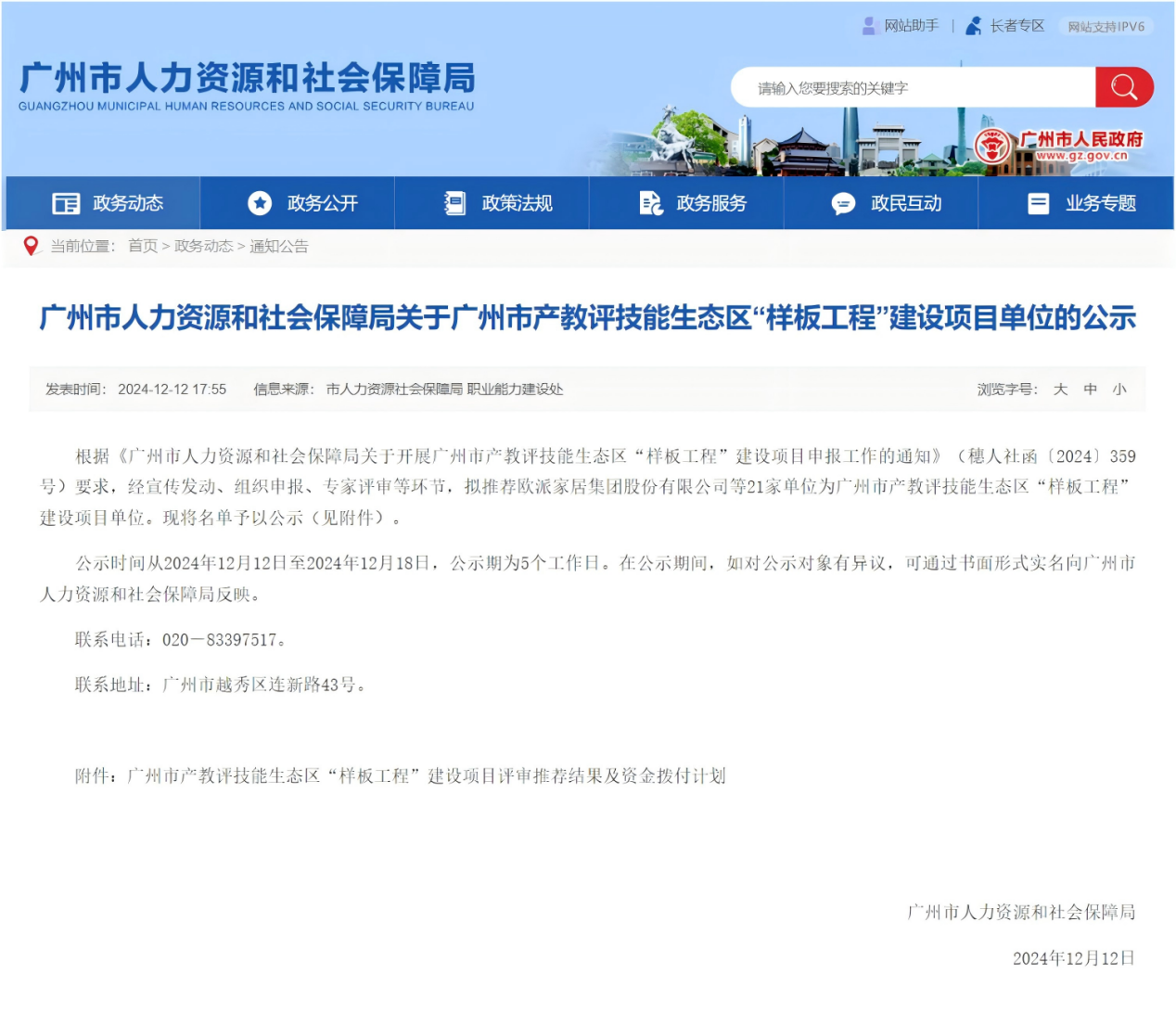The image size is (1176, 1012).
Task: Go to 首页 in the breadcrumb
Action: (142, 246)
